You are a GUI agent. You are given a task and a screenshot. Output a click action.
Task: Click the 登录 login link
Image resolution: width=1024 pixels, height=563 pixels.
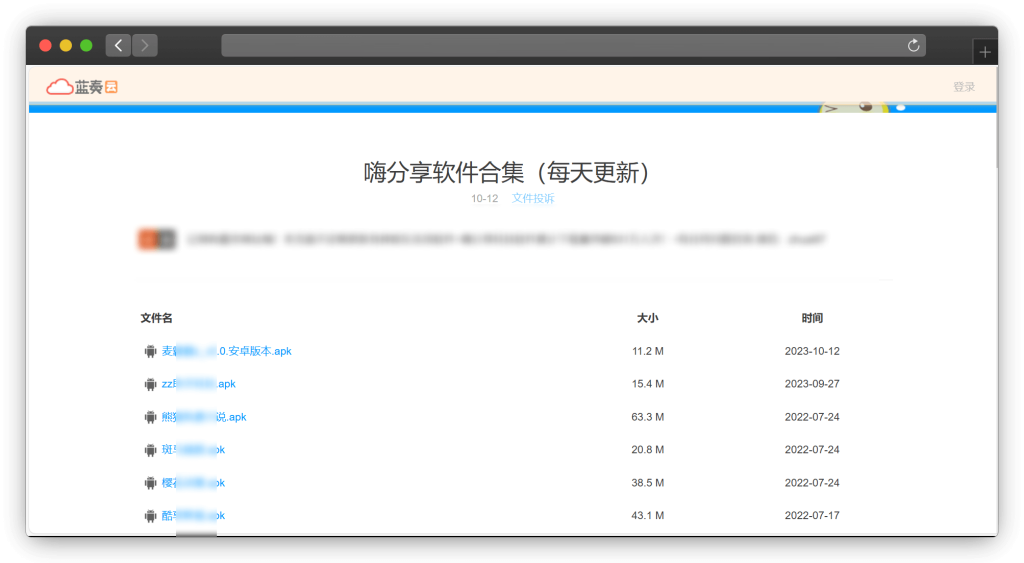pos(963,87)
